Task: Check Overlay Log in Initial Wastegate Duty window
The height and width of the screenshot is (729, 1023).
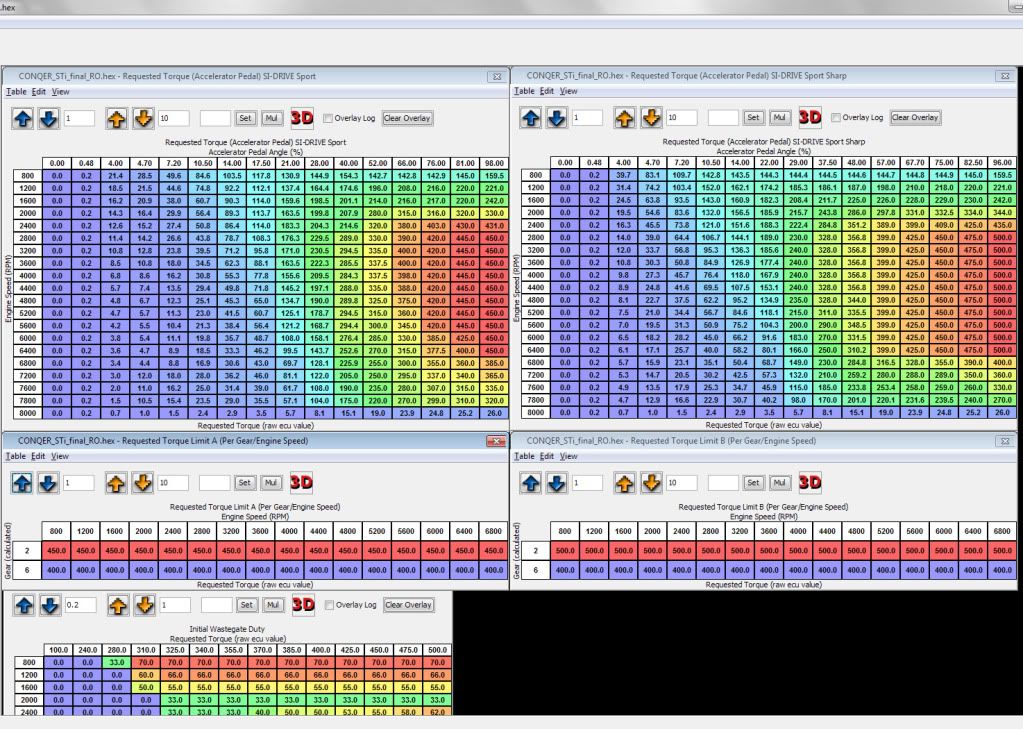Action: pos(328,605)
